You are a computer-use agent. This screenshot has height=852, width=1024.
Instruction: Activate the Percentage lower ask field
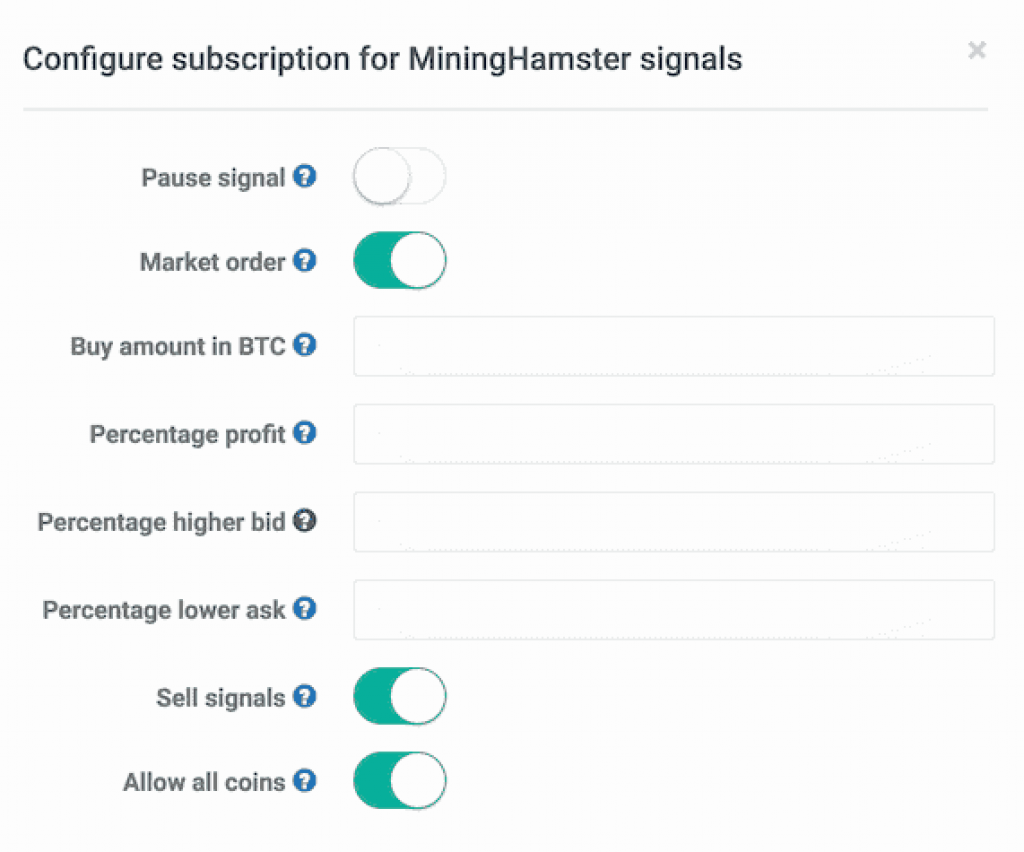(674, 610)
